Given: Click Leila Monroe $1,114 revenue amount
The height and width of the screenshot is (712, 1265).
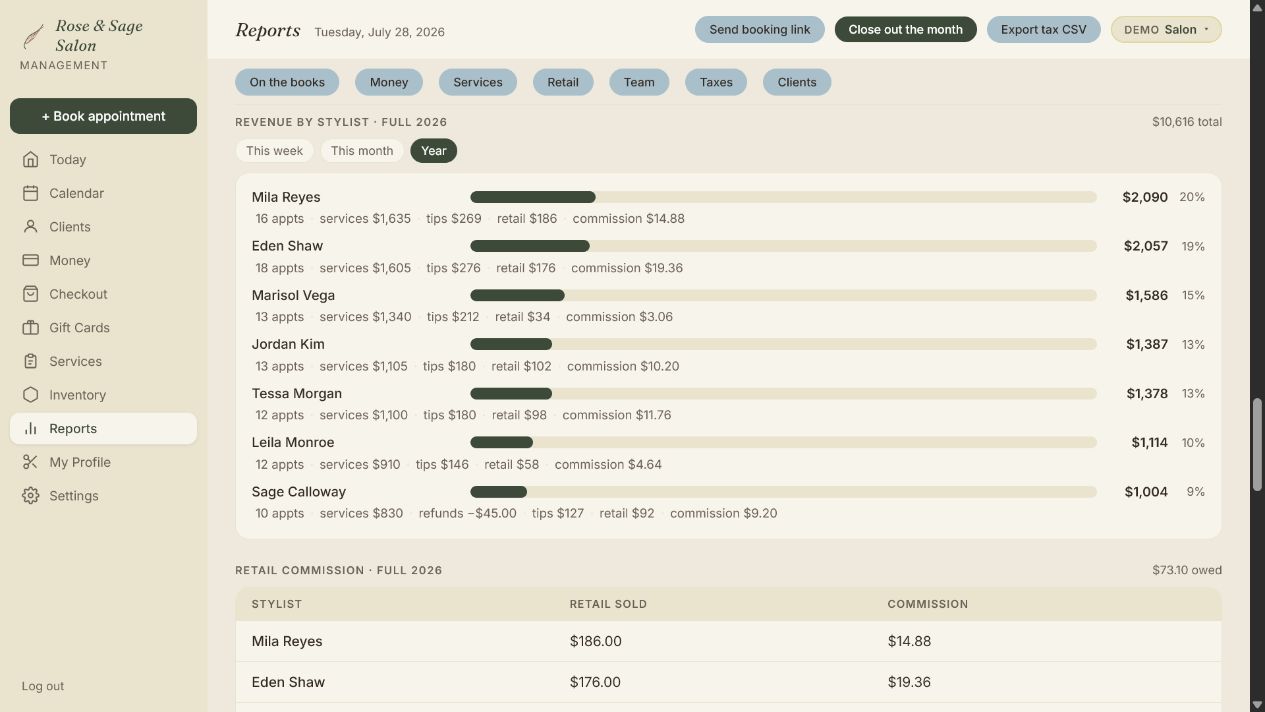Looking at the screenshot, I should [x=1150, y=442].
